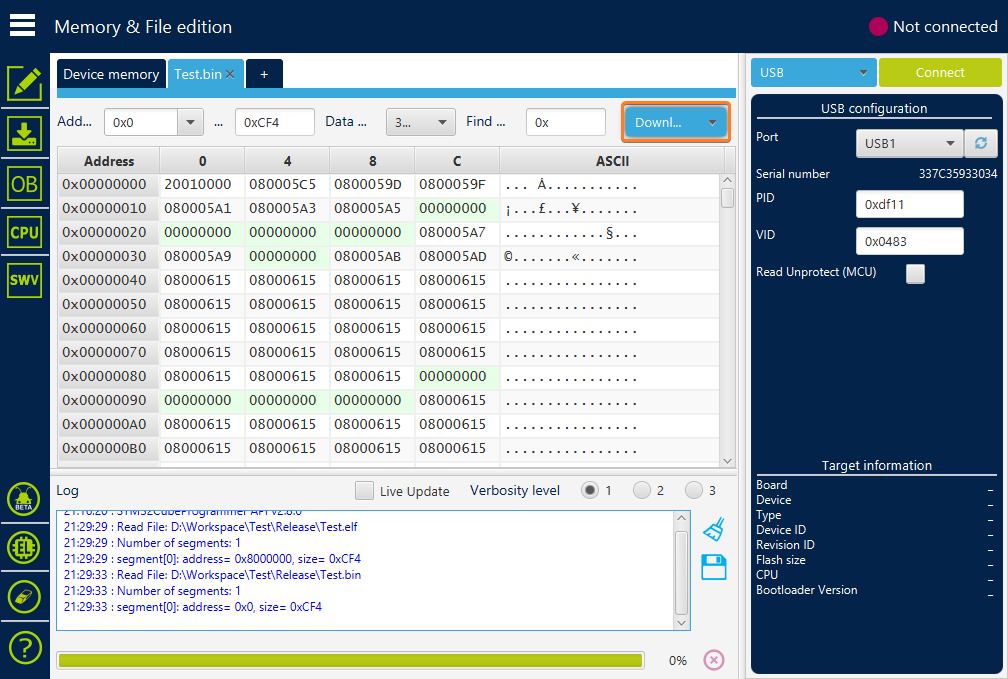Screen dimensions: 1008x679
Task: Click the 8 column header
Action: click(372, 161)
